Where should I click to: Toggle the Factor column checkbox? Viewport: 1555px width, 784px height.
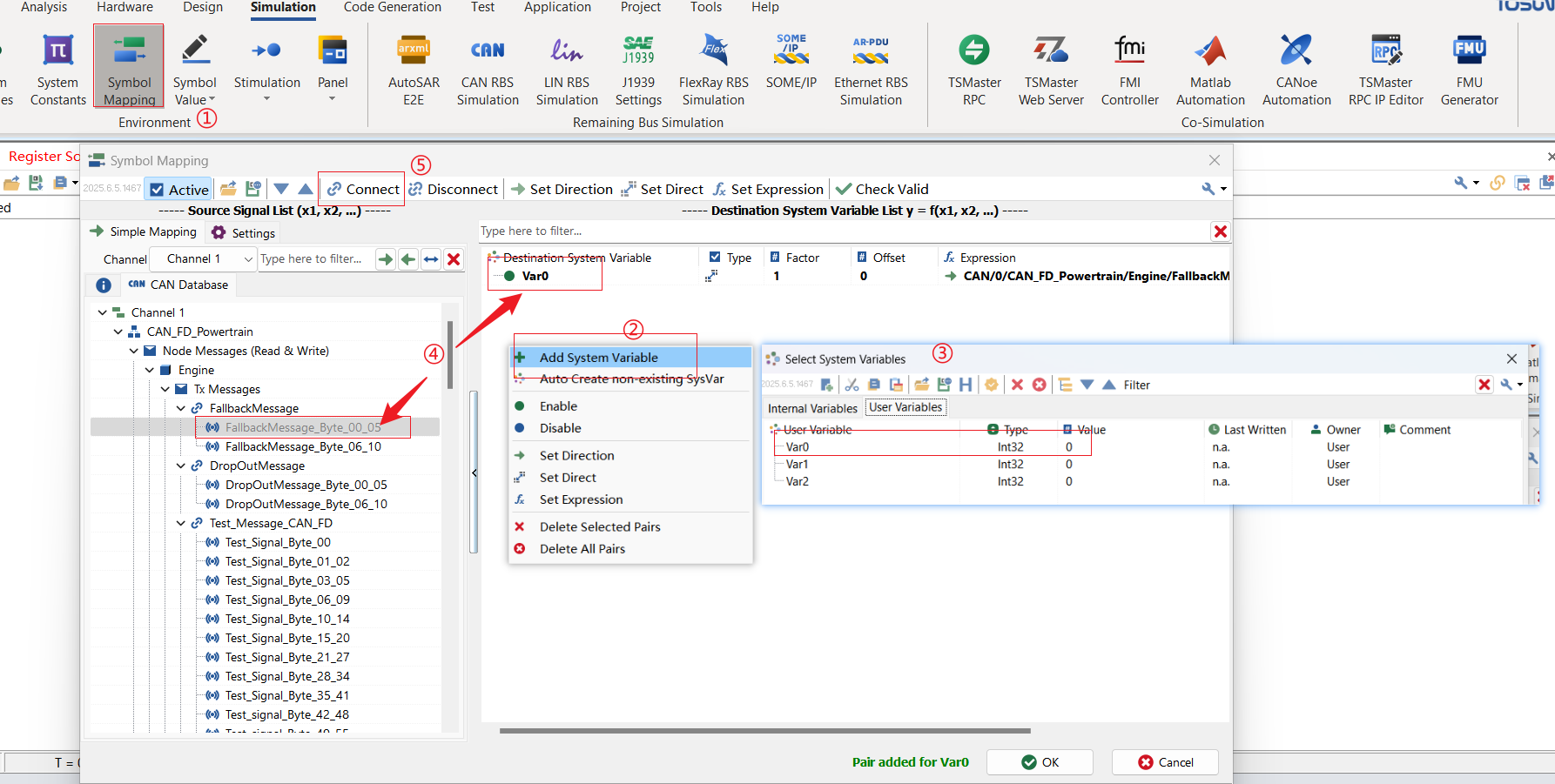pyautogui.click(x=775, y=258)
